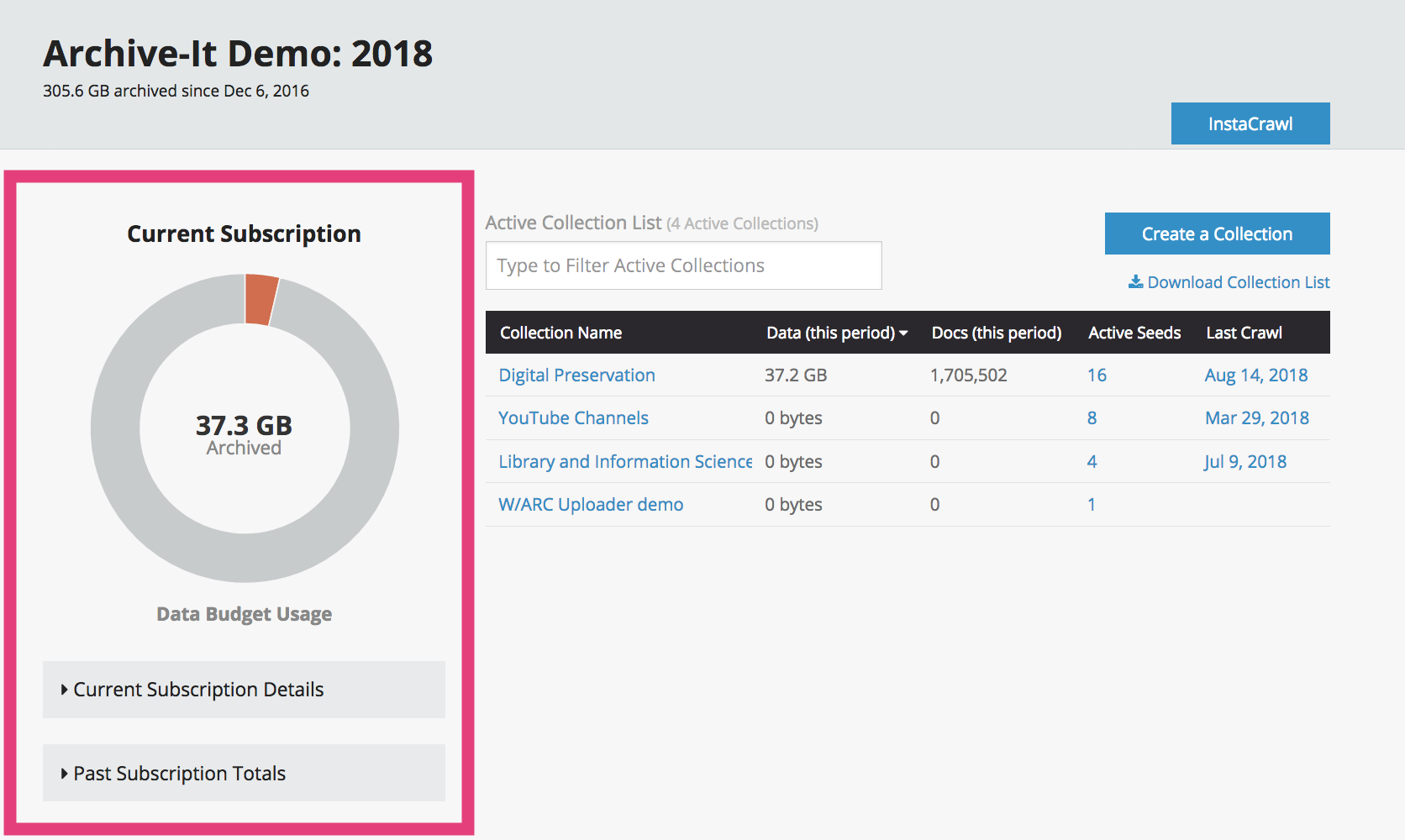This screenshot has height=840, width=1405.
Task: Click the orange segment of donut chart
Action: click(260, 300)
